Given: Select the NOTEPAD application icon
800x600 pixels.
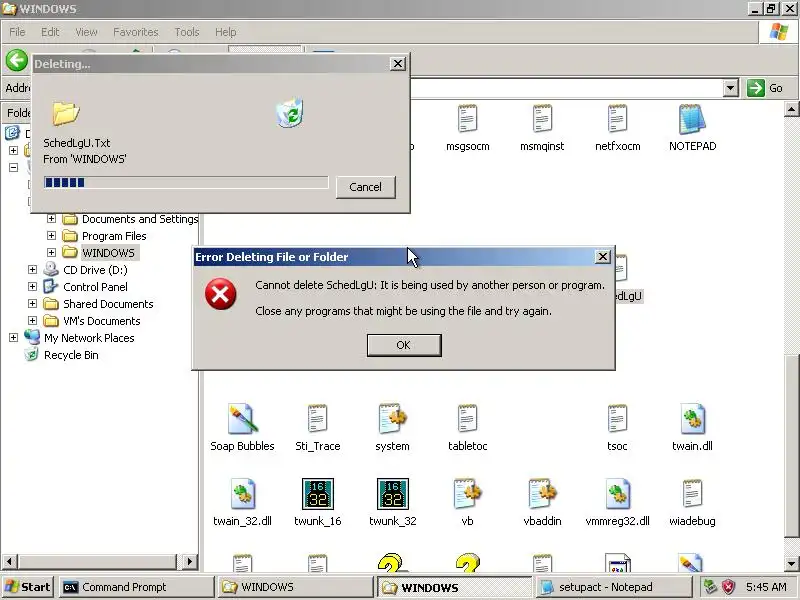Looking at the screenshot, I should pos(692,119).
